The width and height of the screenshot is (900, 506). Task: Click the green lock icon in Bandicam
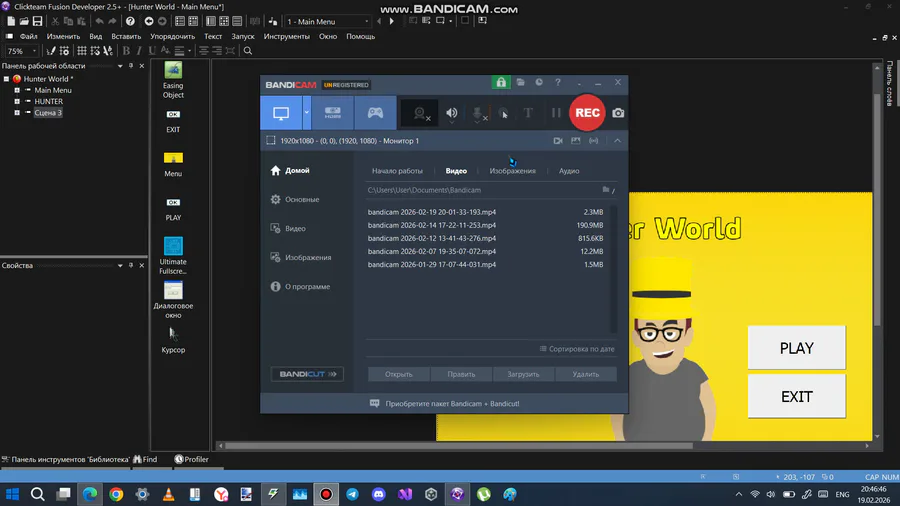tap(501, 82)
